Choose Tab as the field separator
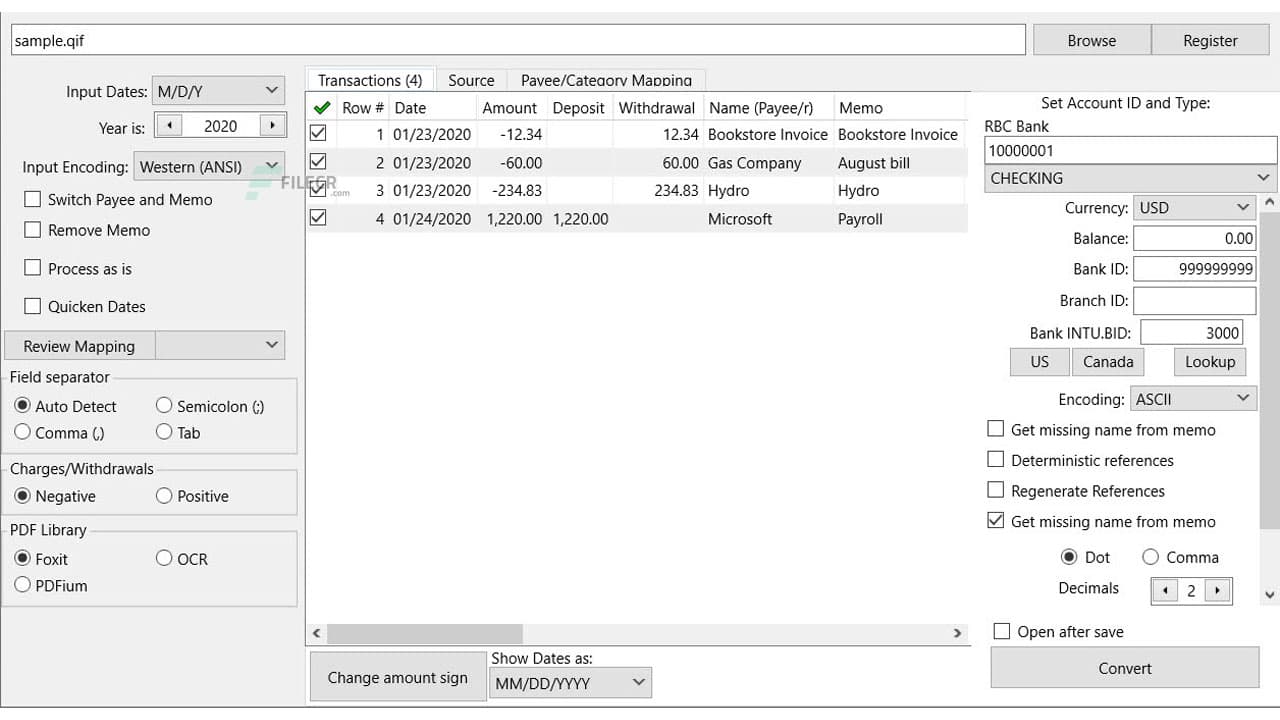This screenshot has width=1280, height=720. tap(163, 433)
